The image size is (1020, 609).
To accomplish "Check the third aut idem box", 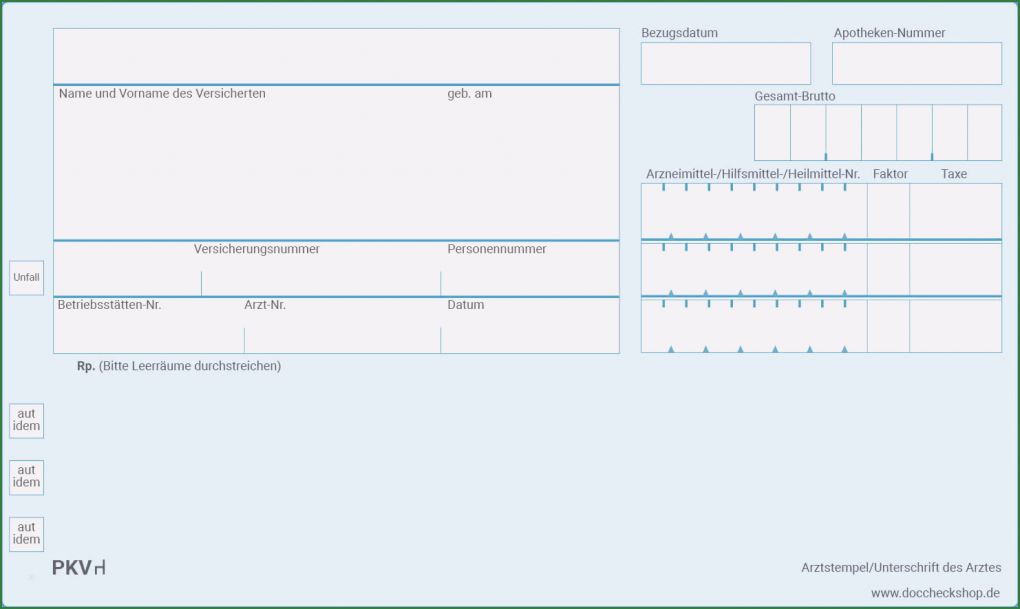I will (x=26, y=534).
